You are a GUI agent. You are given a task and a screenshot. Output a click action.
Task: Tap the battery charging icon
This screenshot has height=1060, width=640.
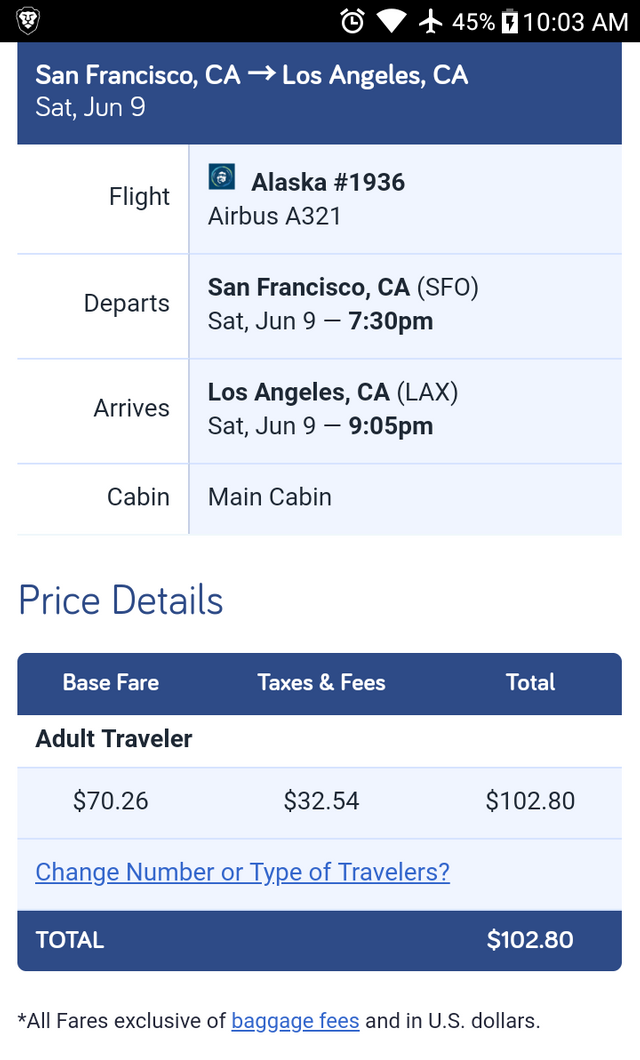[509, 21]
